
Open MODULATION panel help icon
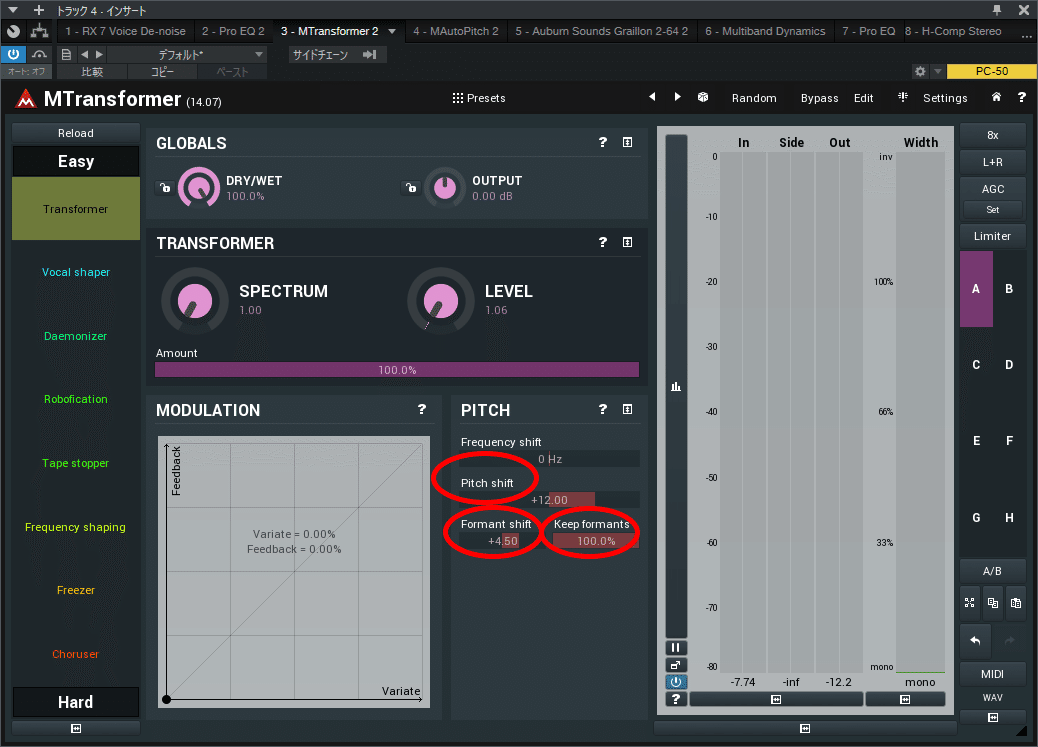422,409
